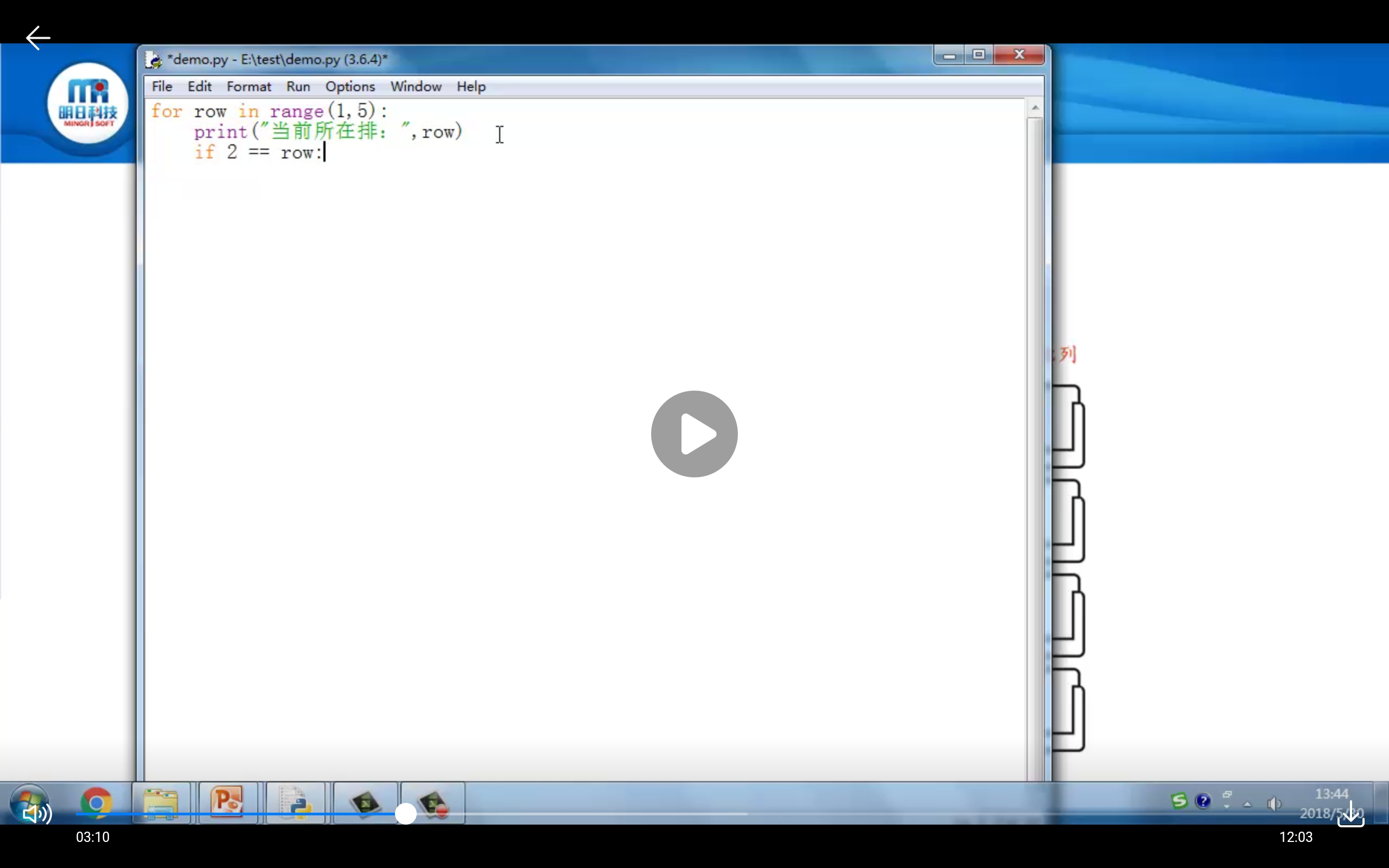
Task: Switch to PowerPoint in the taskbar
Action: 227,802
